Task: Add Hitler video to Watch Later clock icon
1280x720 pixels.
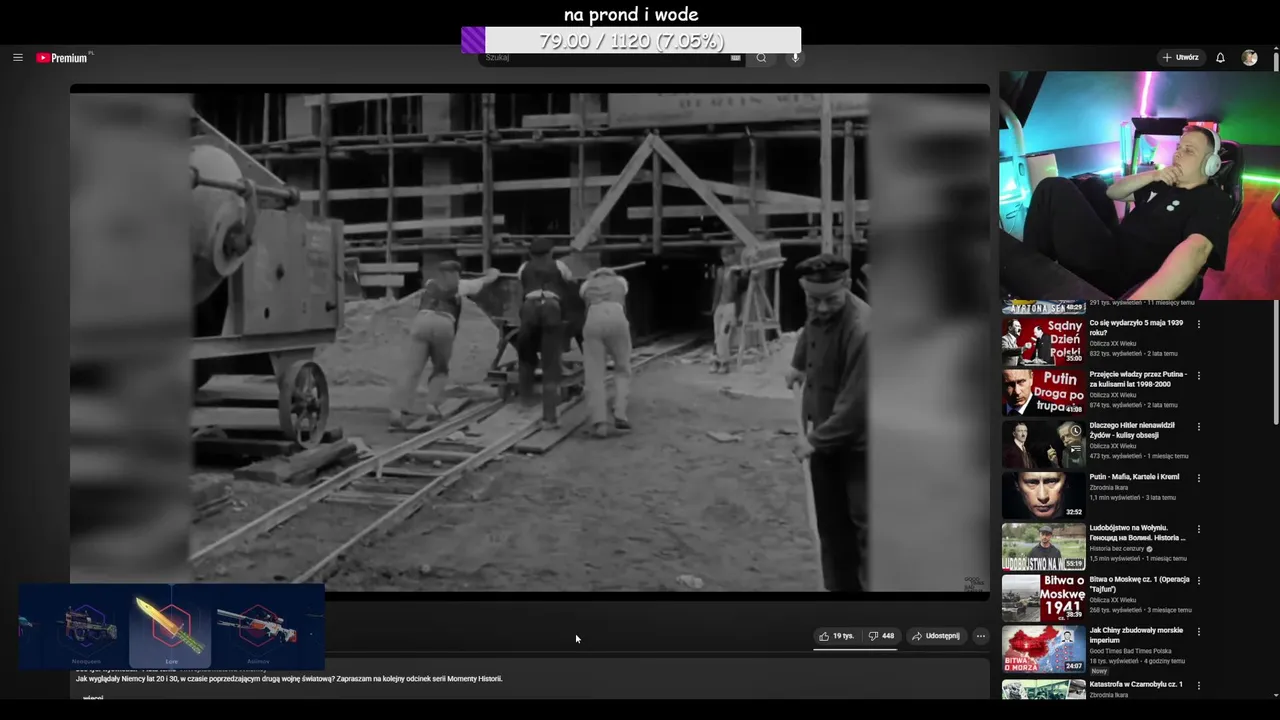Action: point(1075,431)
